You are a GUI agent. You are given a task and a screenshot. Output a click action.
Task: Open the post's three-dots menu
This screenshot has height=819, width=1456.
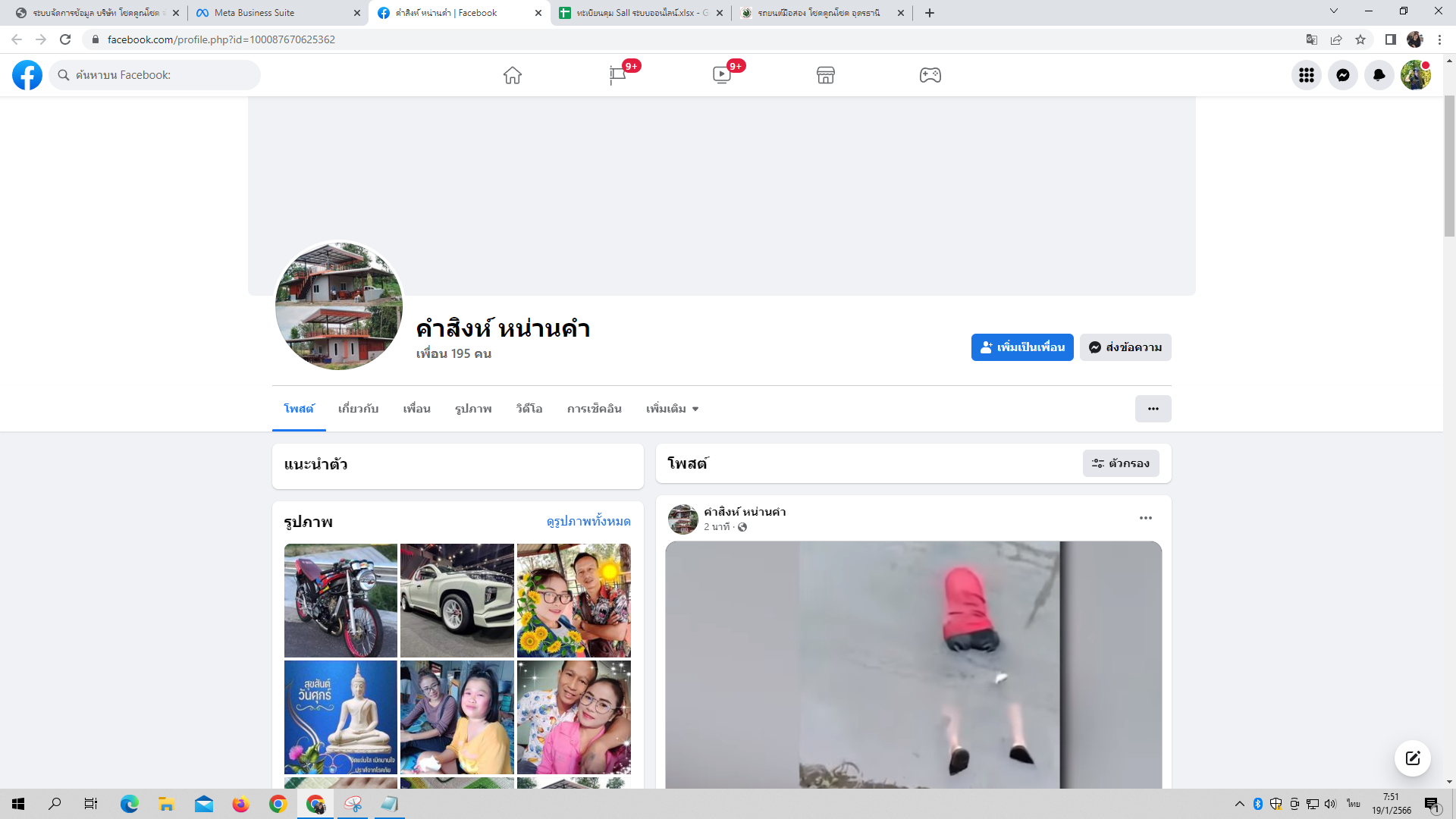[1145, 518]
